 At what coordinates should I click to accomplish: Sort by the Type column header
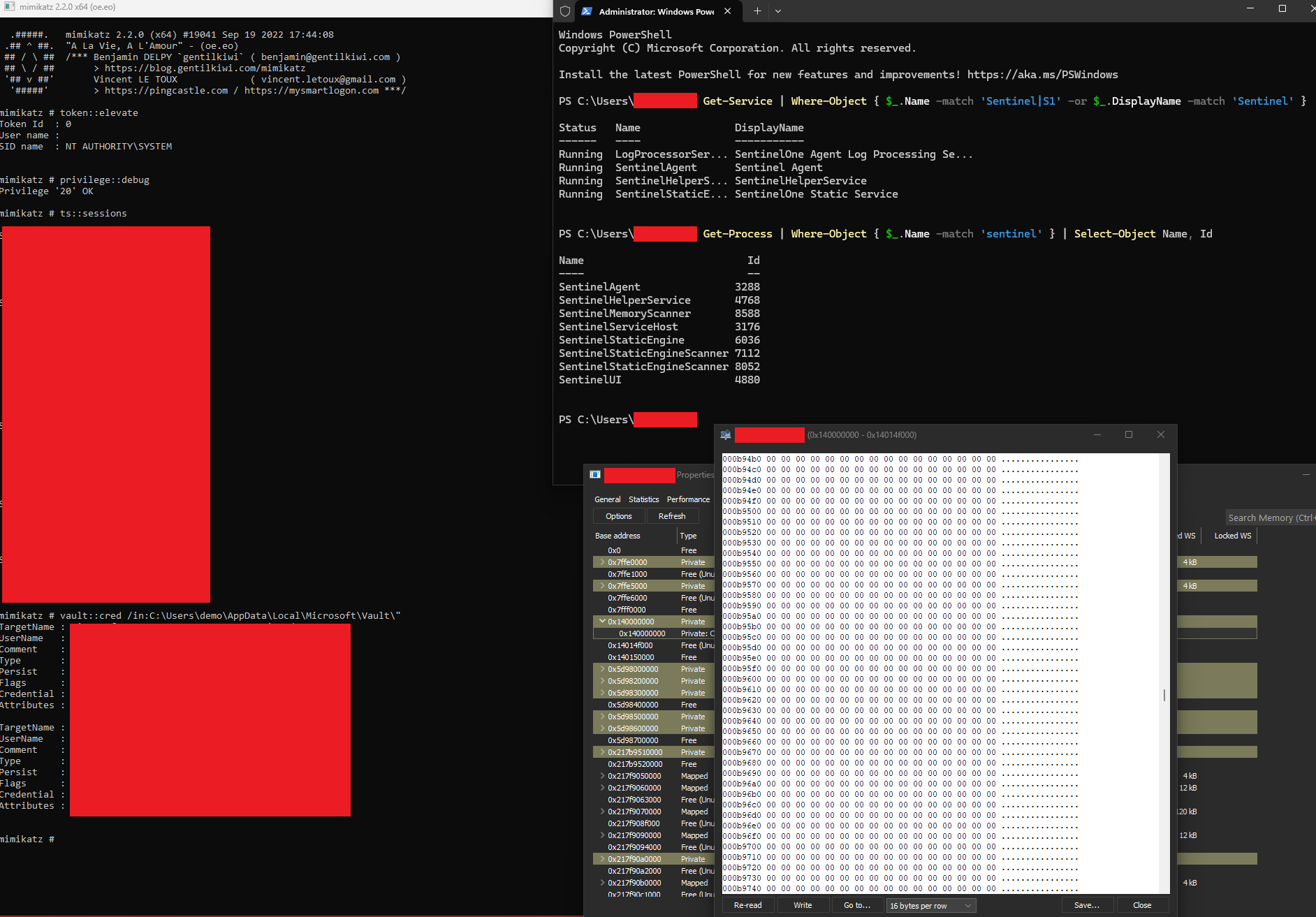tap(696, 536)
